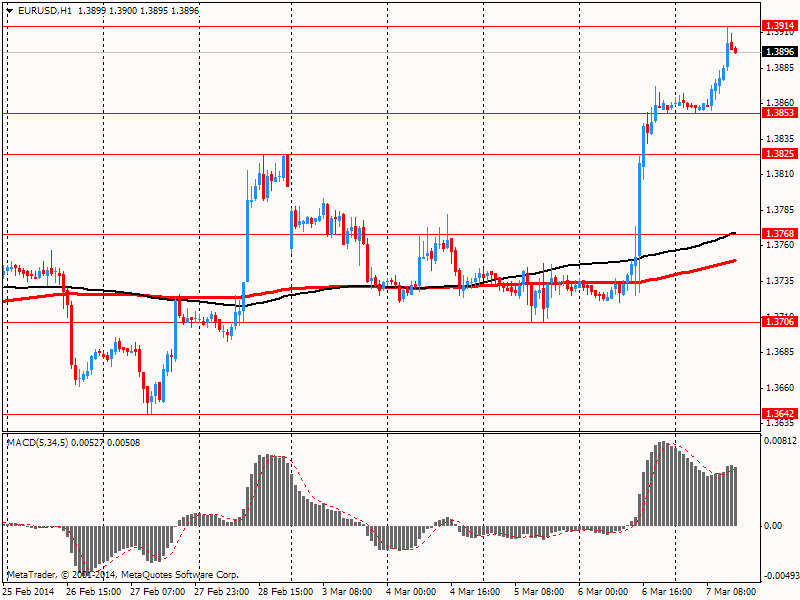800x600 pixels.
Task: Click the 27 Feb 23:00 time axis label
Action: pos(222,592)
